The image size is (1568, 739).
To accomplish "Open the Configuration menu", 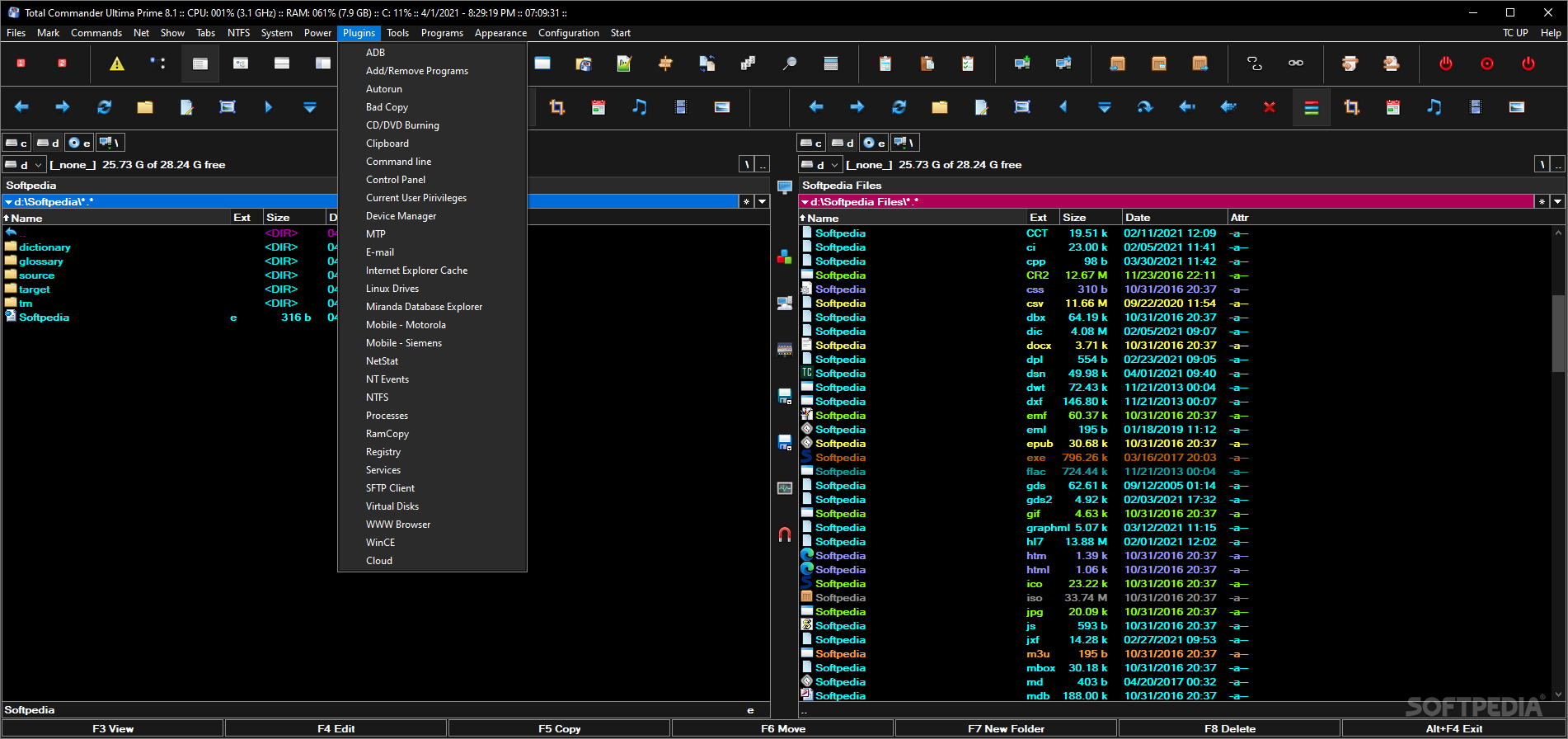I will pyautogui.click(x=568, y=33).
